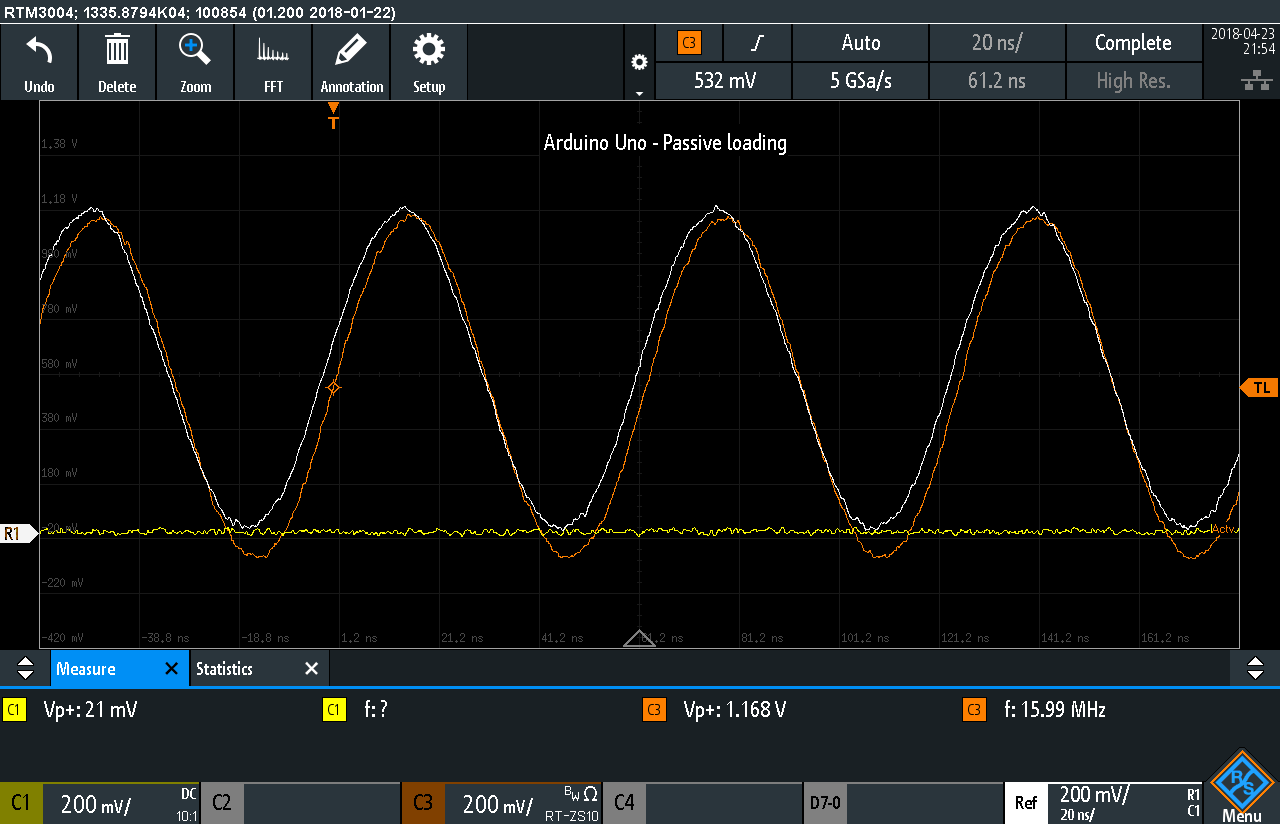Expand the results bar with up-down arrows

[x=24, y=668]
